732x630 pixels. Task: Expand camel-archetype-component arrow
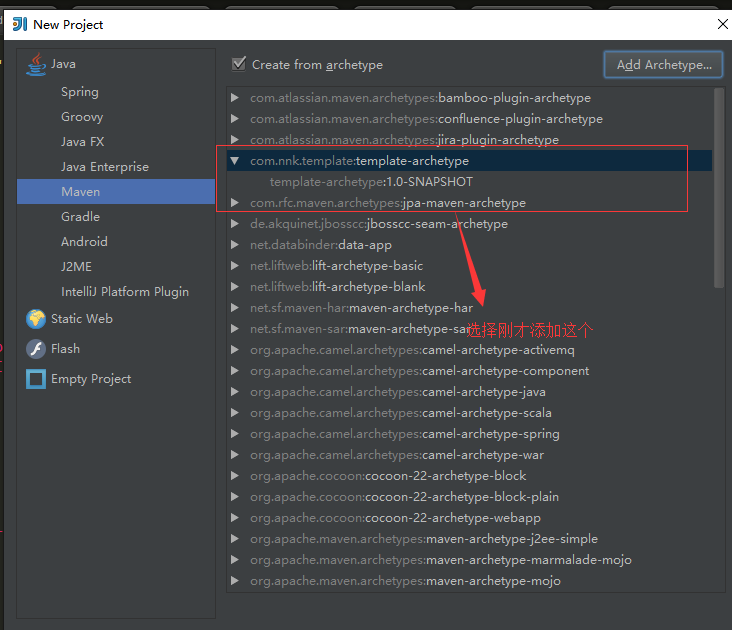point(235,371)
